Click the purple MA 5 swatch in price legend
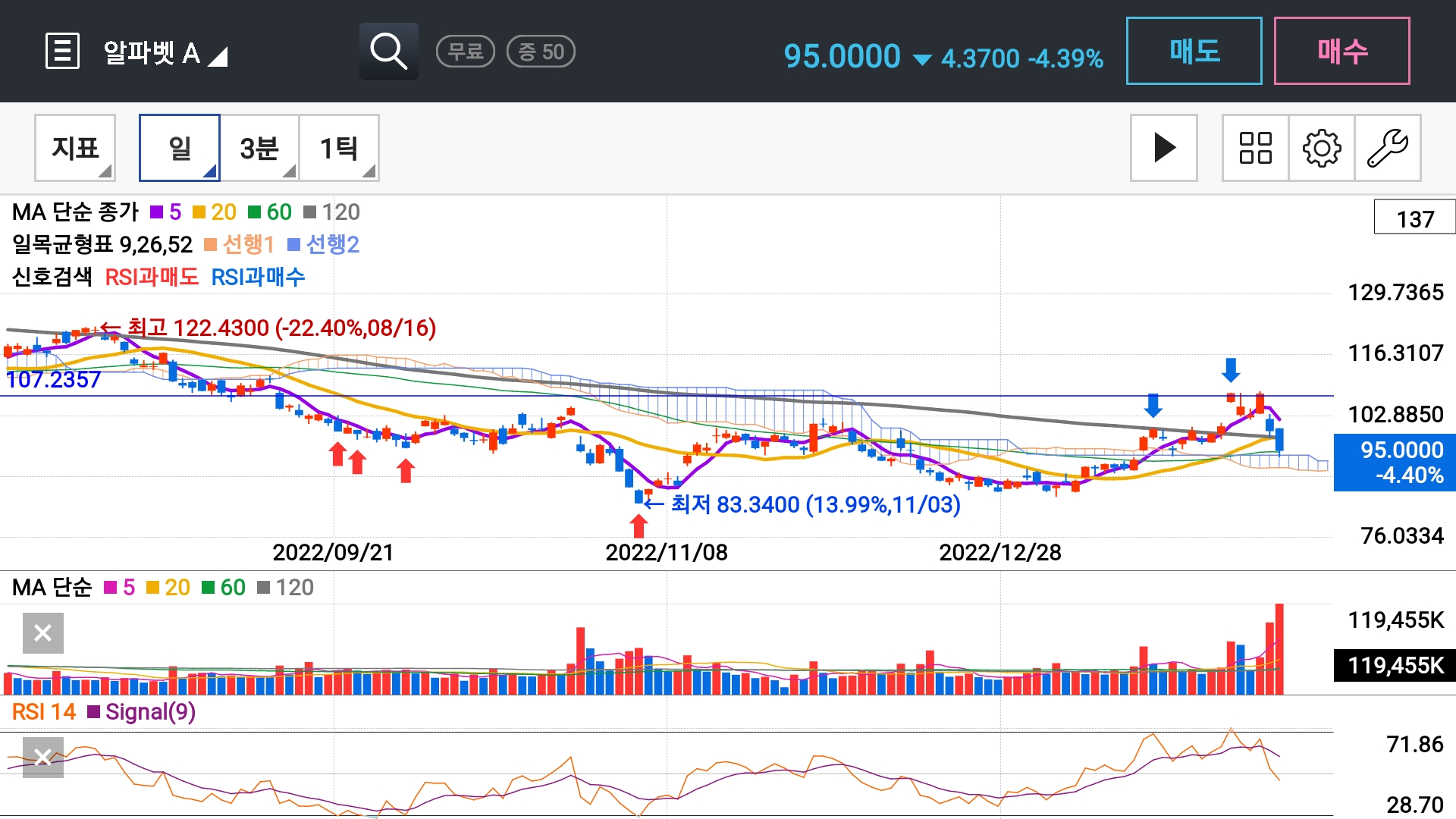1456x819 pixels. 156,212
